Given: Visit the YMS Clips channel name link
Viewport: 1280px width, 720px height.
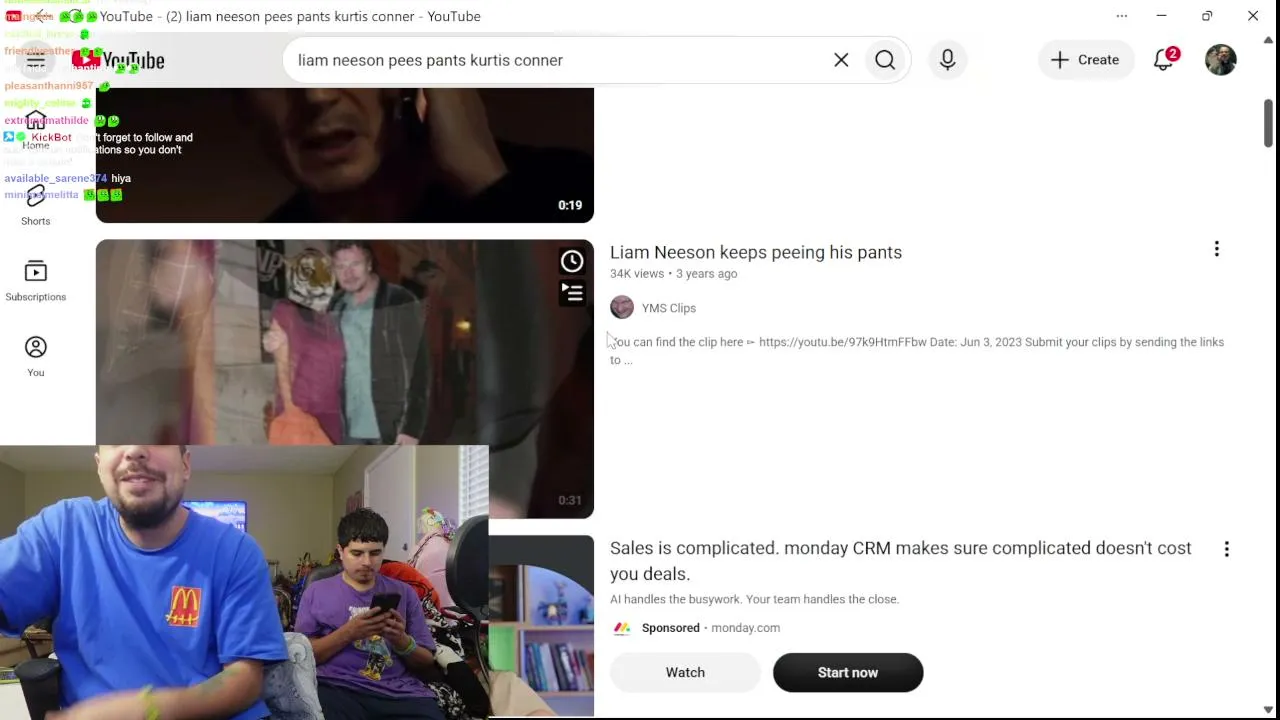Looking at the screenshot, I should pyautogui.click(x=669, y=308).
